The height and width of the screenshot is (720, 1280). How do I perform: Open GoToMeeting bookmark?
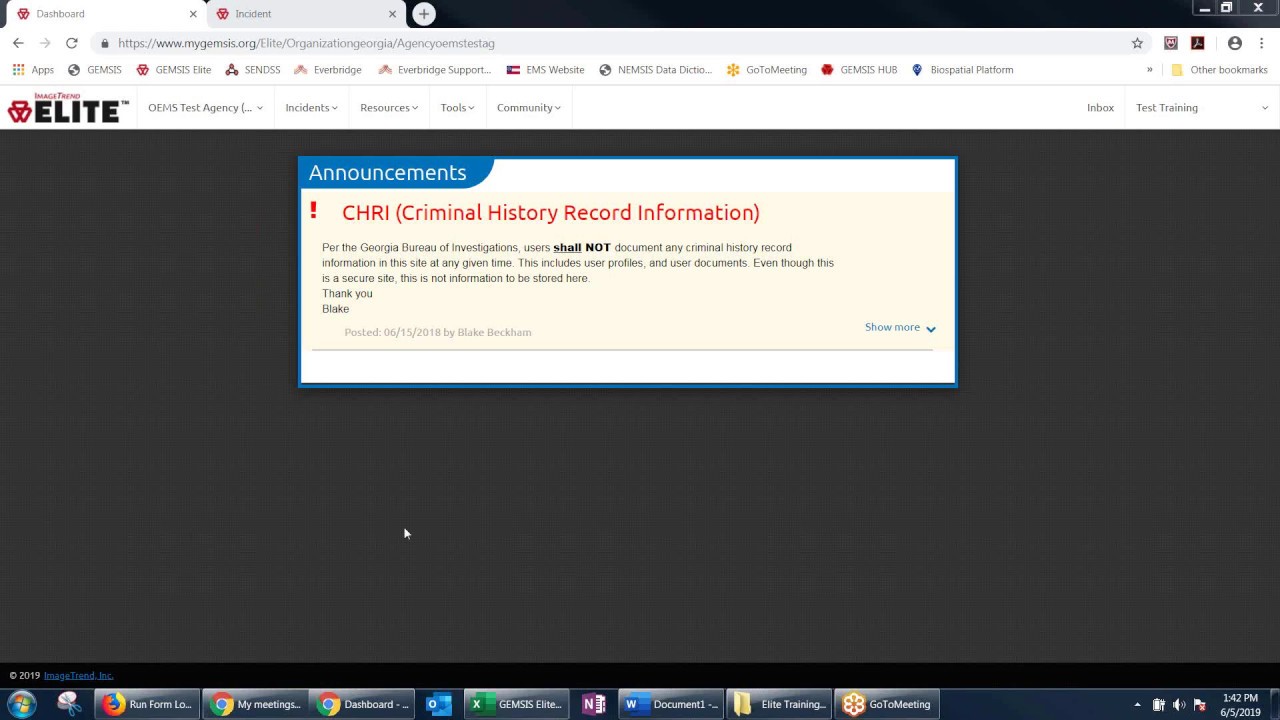767,70
